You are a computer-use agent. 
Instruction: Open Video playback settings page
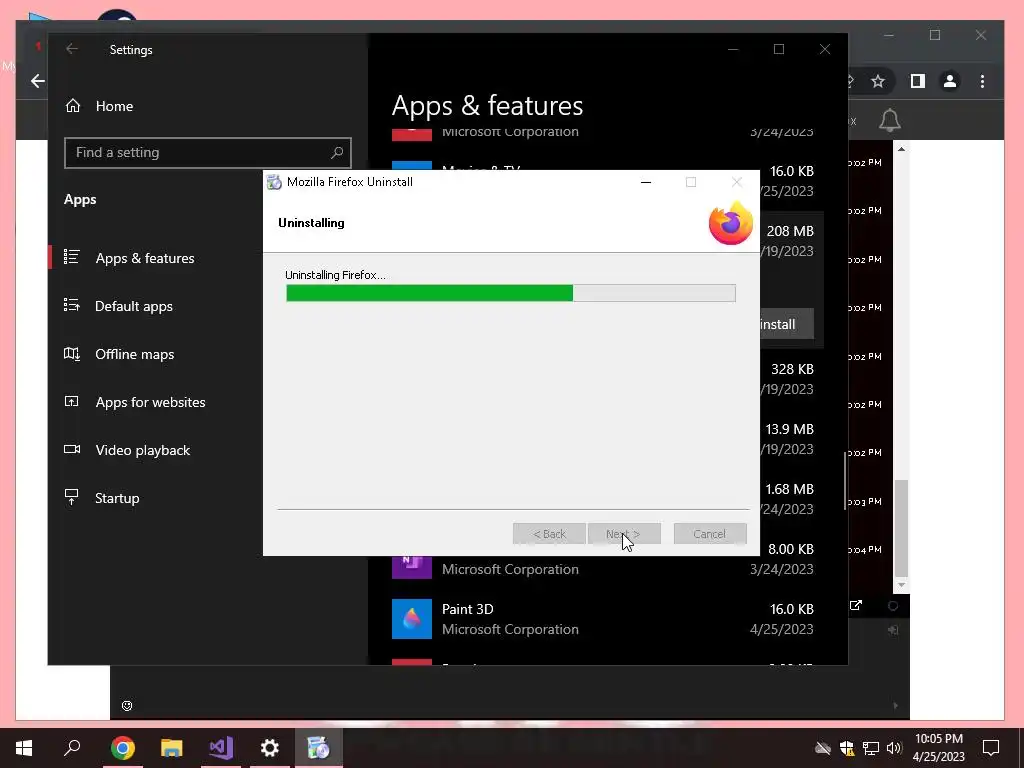tap(142, 450)
